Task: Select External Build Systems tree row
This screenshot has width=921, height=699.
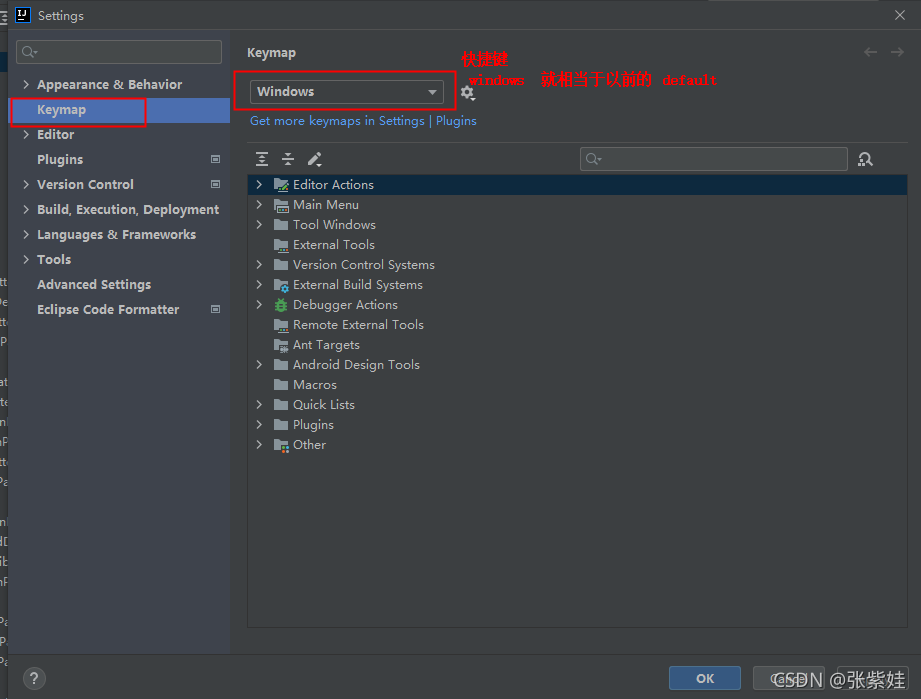Action: (577, 285)
